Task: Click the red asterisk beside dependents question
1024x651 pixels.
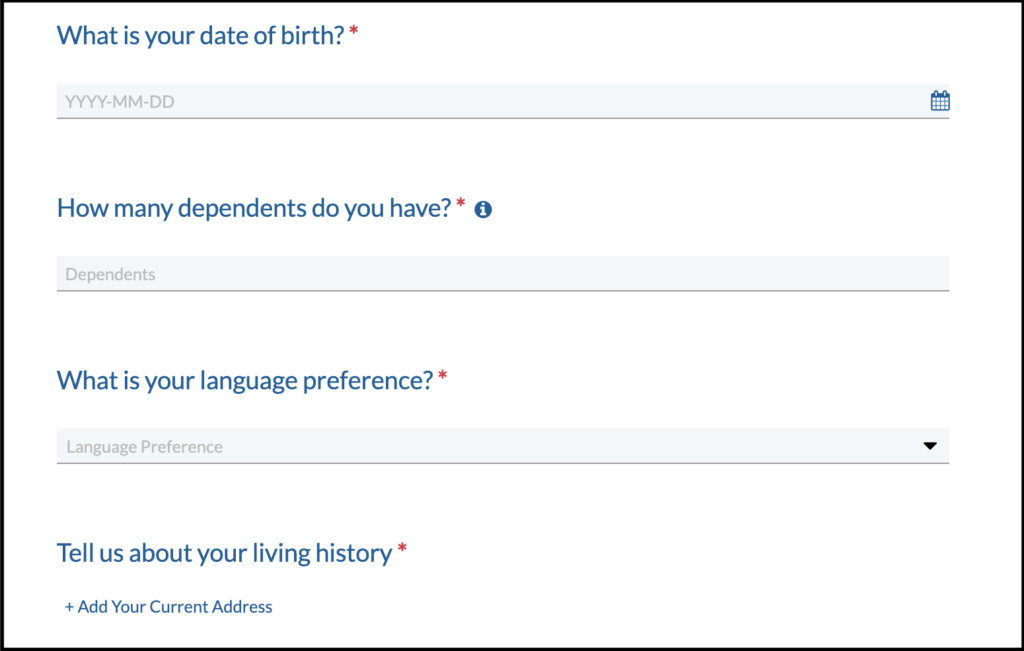Action: tap(461, 205)
